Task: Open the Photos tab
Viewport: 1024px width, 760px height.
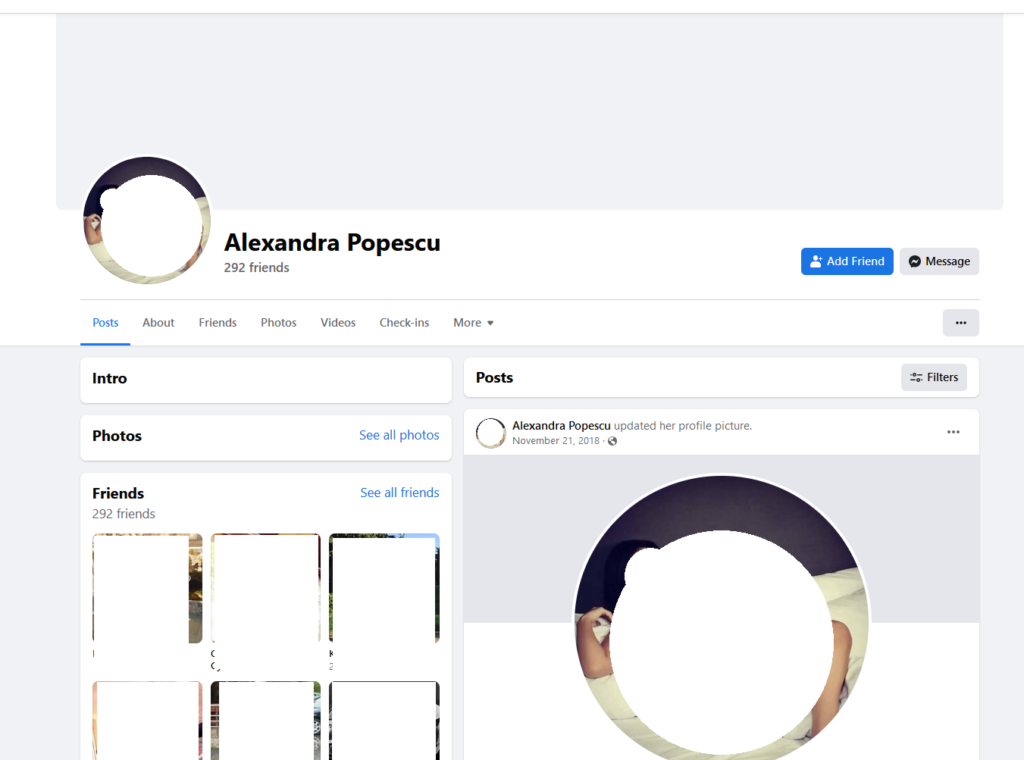Action: (x=278, y=323)
